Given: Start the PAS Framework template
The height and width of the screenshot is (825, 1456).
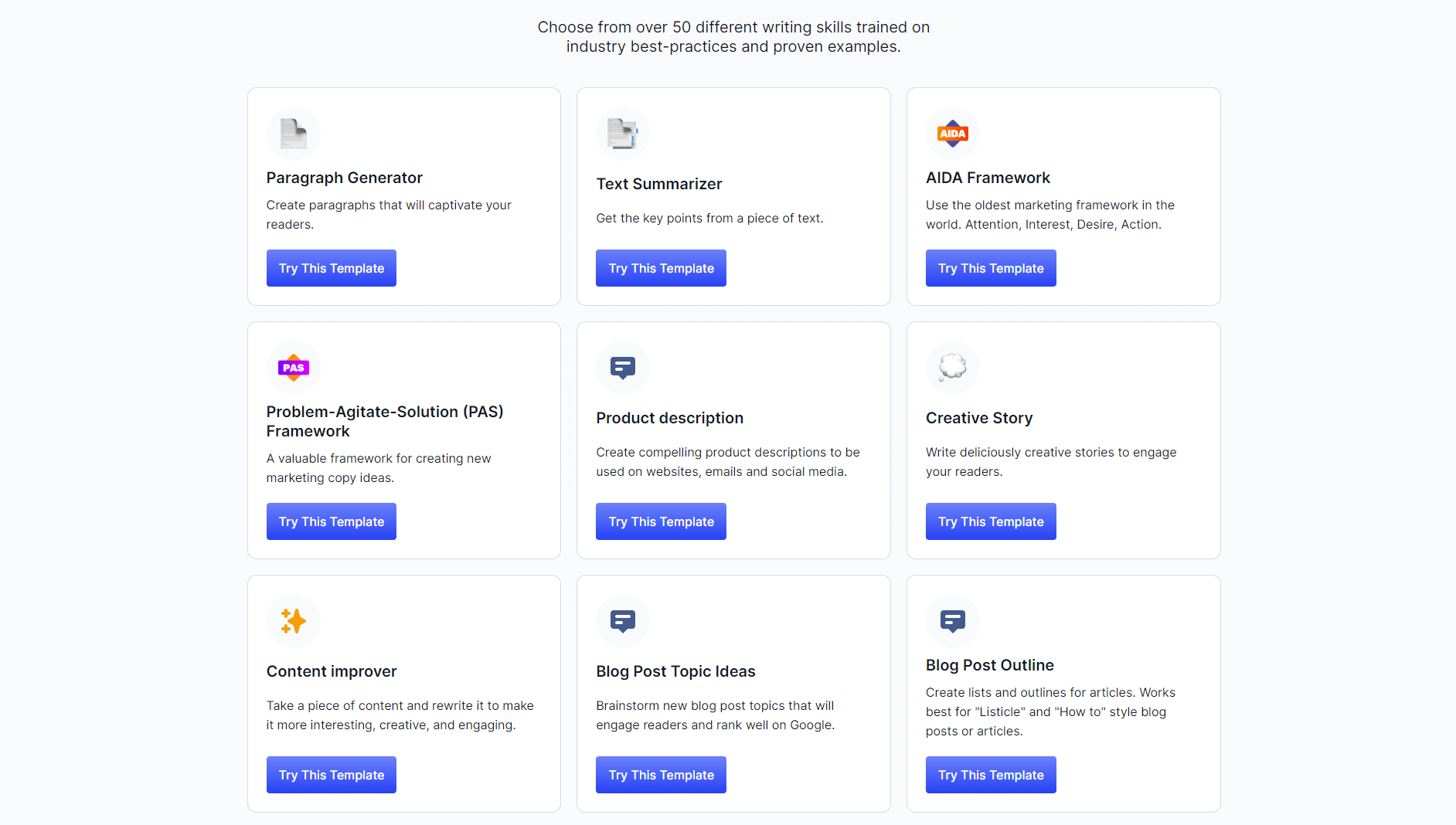Looking at the screenshot, I should pos(331,521).
